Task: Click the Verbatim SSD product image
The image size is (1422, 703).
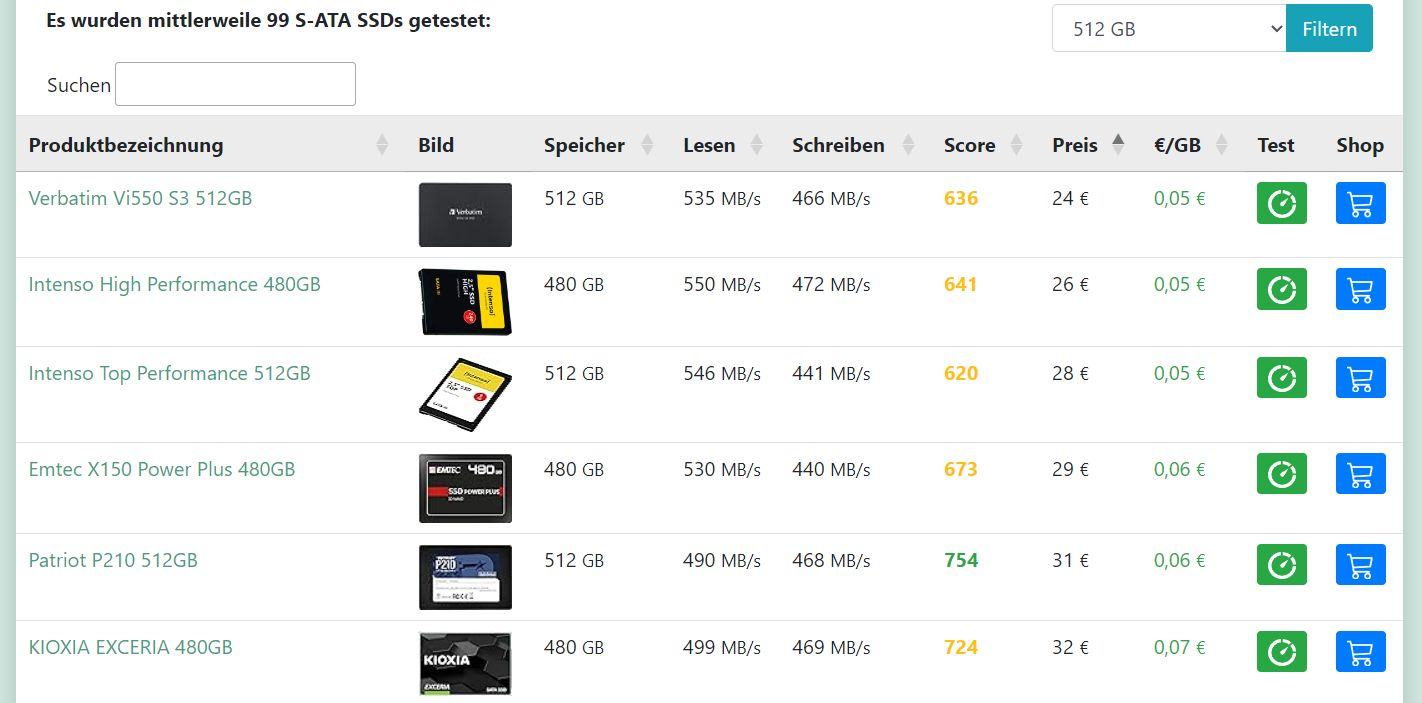Action: 465,214
